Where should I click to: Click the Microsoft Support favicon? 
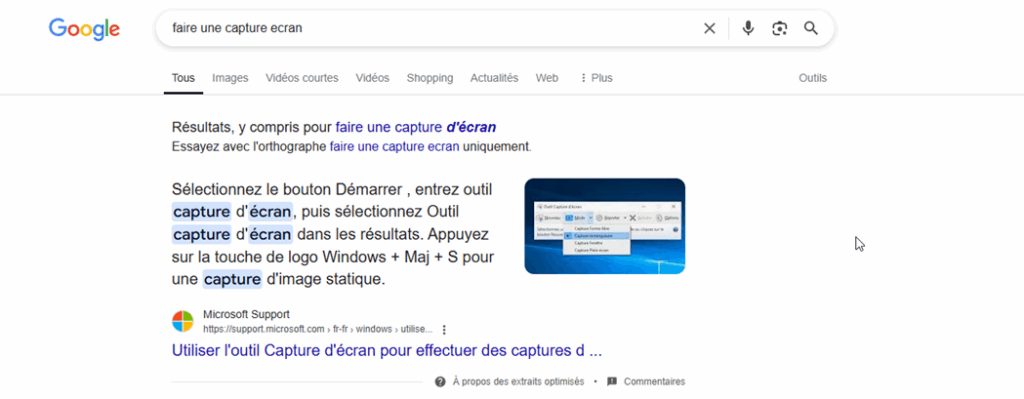point(183,322)
